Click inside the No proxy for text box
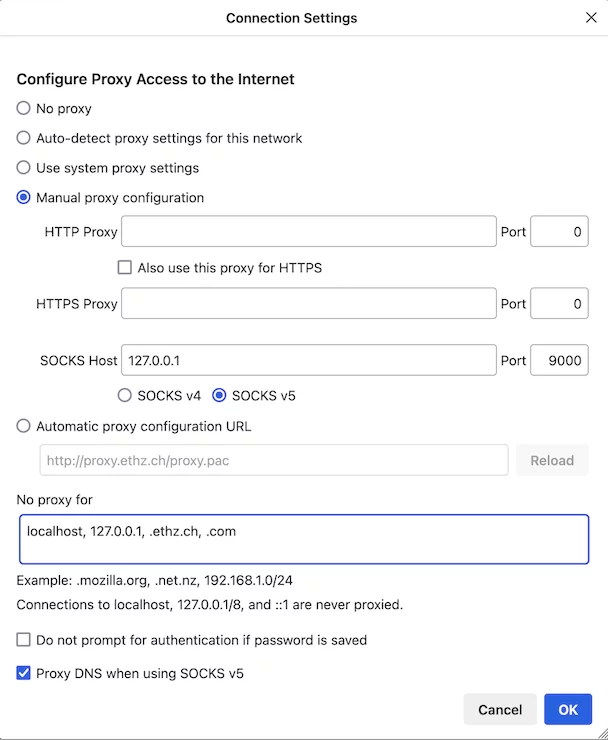The image size is (608, 740). pyautogui.click(x=303, y=540)
